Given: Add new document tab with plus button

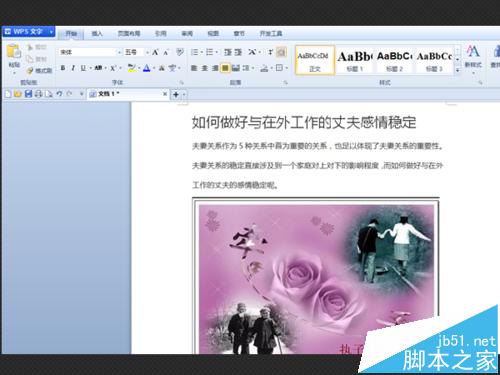Looking at the screenshot, I should (176, 95).
